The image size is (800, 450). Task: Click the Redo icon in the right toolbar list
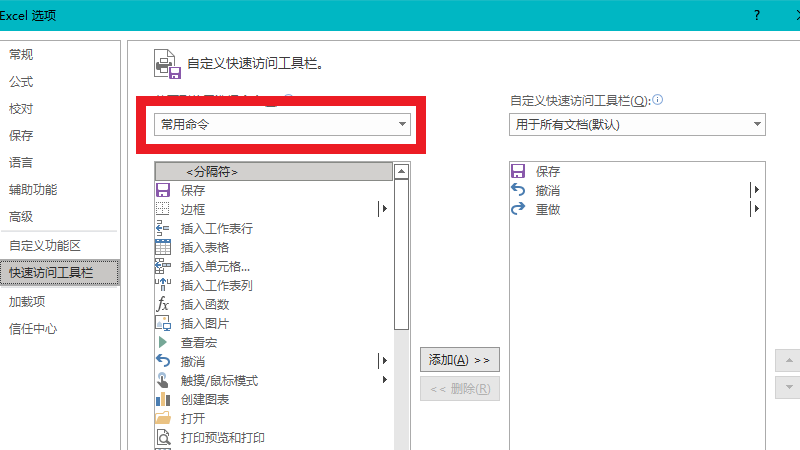coord(518,209)
